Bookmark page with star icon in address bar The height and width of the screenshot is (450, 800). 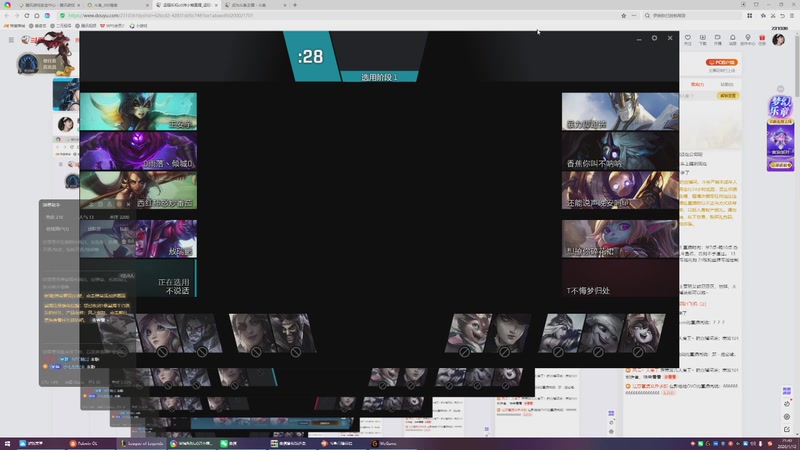[623, 16]
